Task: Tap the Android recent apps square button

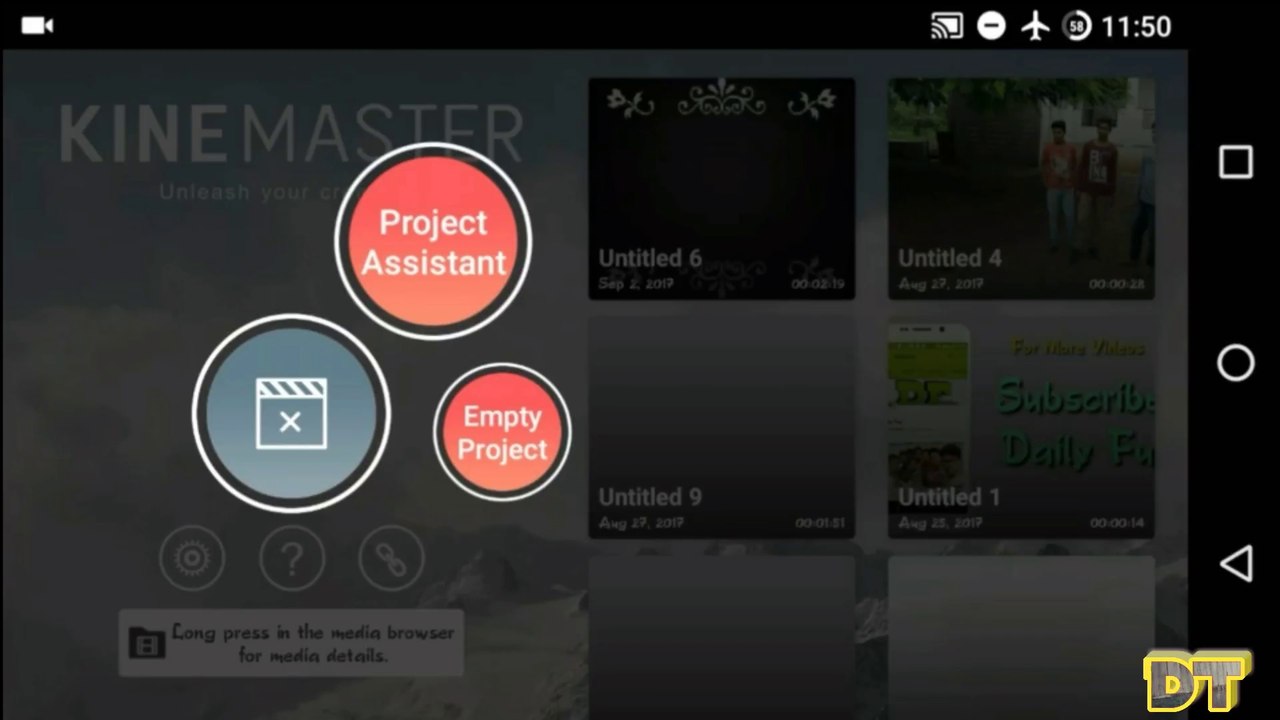Action: (x=1236, y=162)
